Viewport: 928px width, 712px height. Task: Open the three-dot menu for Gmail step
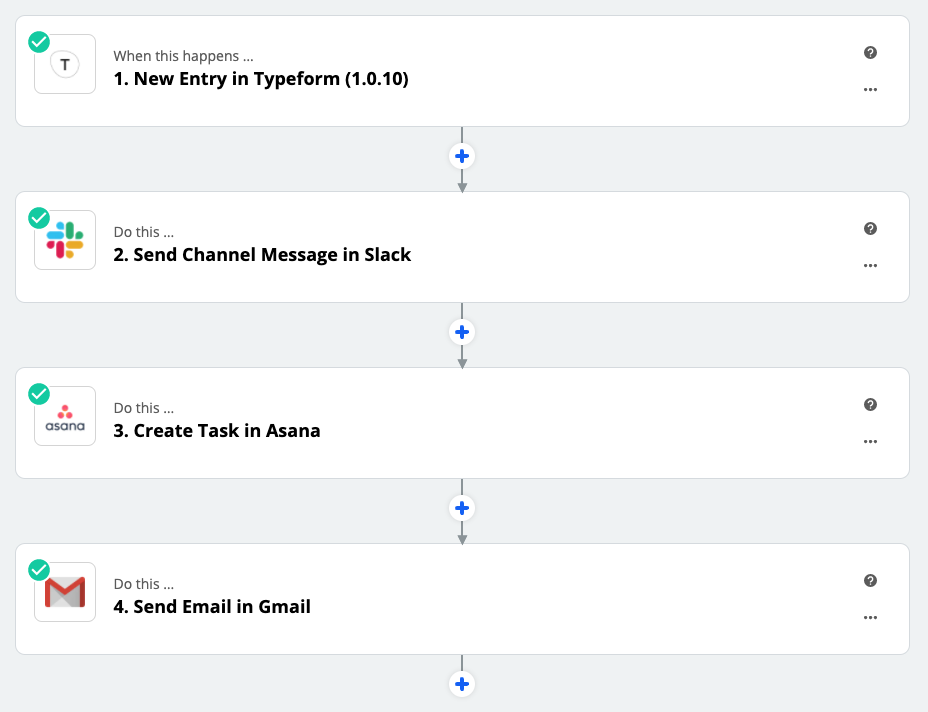(x=870, y=617)
